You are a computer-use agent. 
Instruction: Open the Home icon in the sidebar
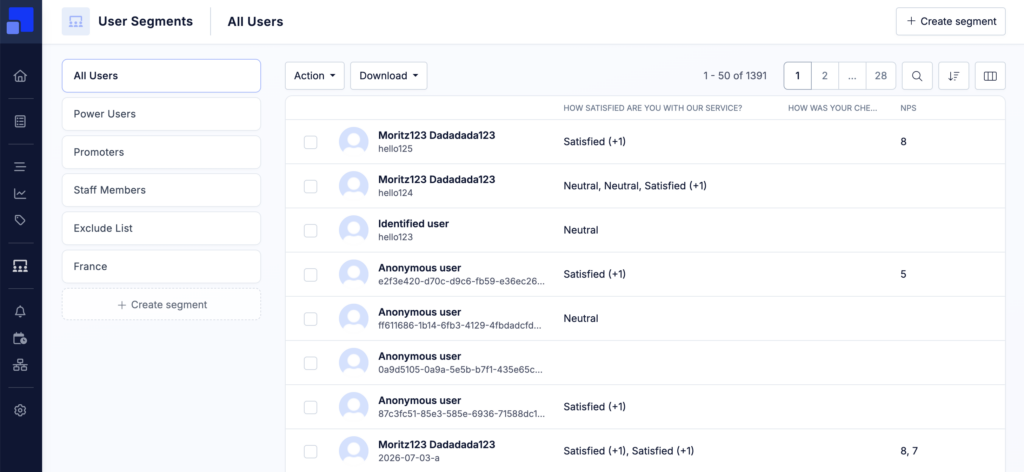[x=20, y=76]
